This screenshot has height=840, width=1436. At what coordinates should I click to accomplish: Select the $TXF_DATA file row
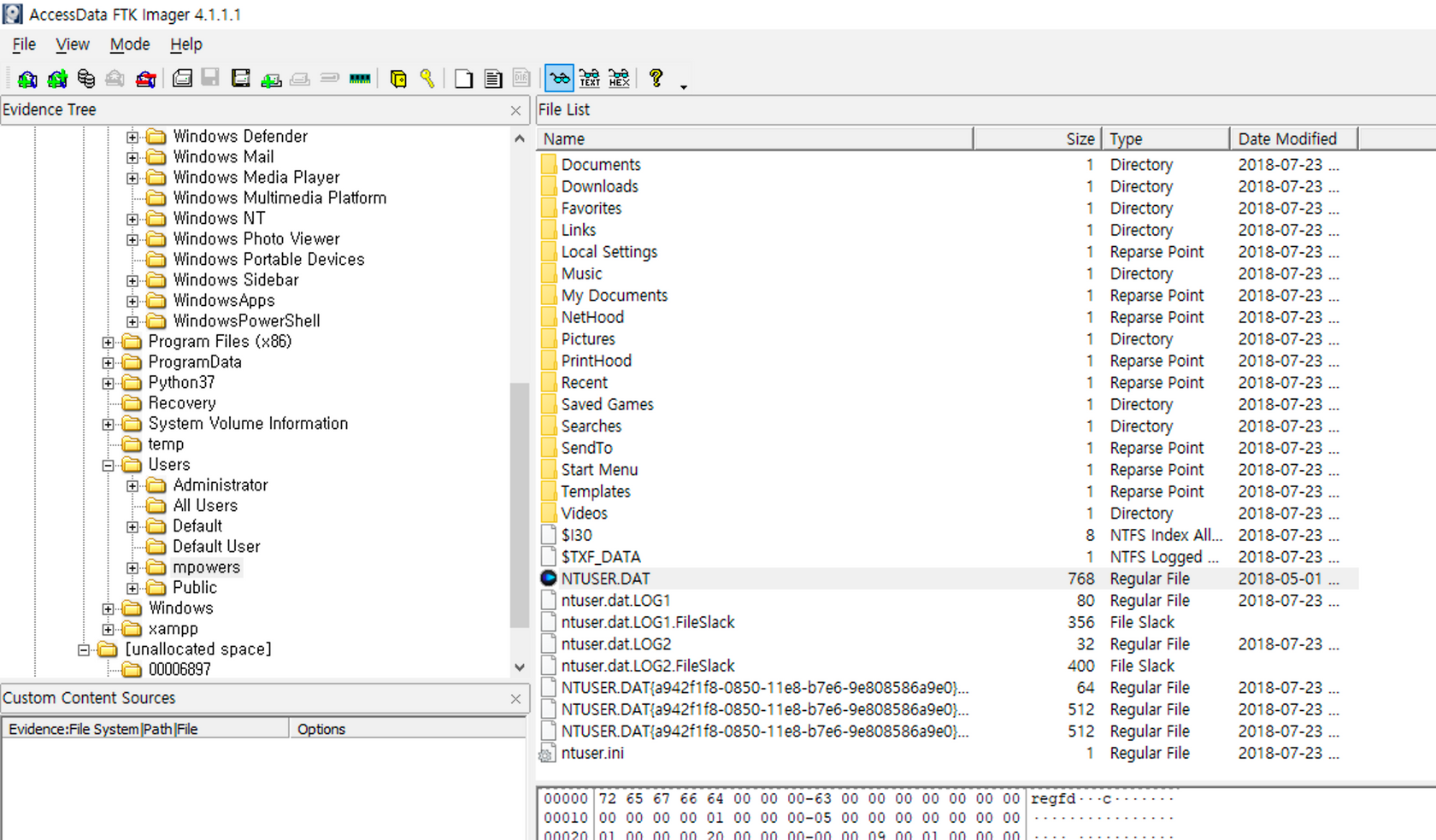click(x=947, y=557)
